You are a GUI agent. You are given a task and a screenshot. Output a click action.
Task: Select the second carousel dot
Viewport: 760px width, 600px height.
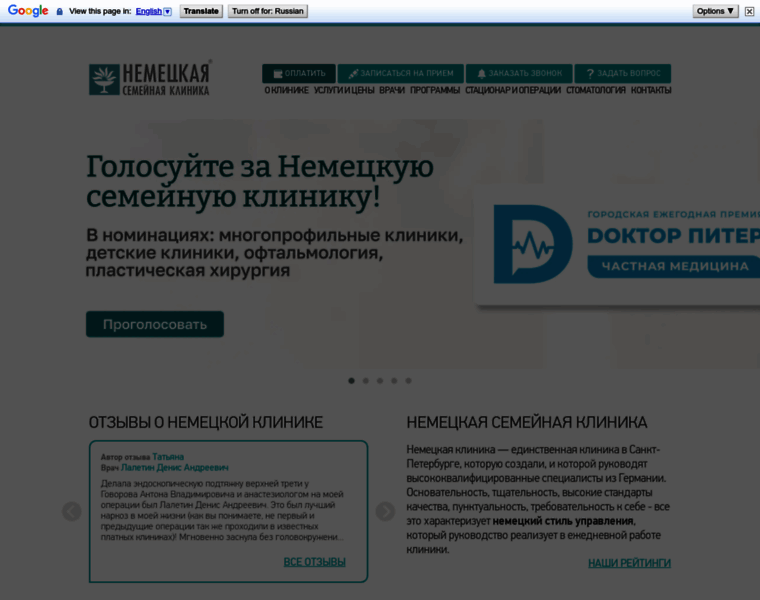tap(366, 381)
